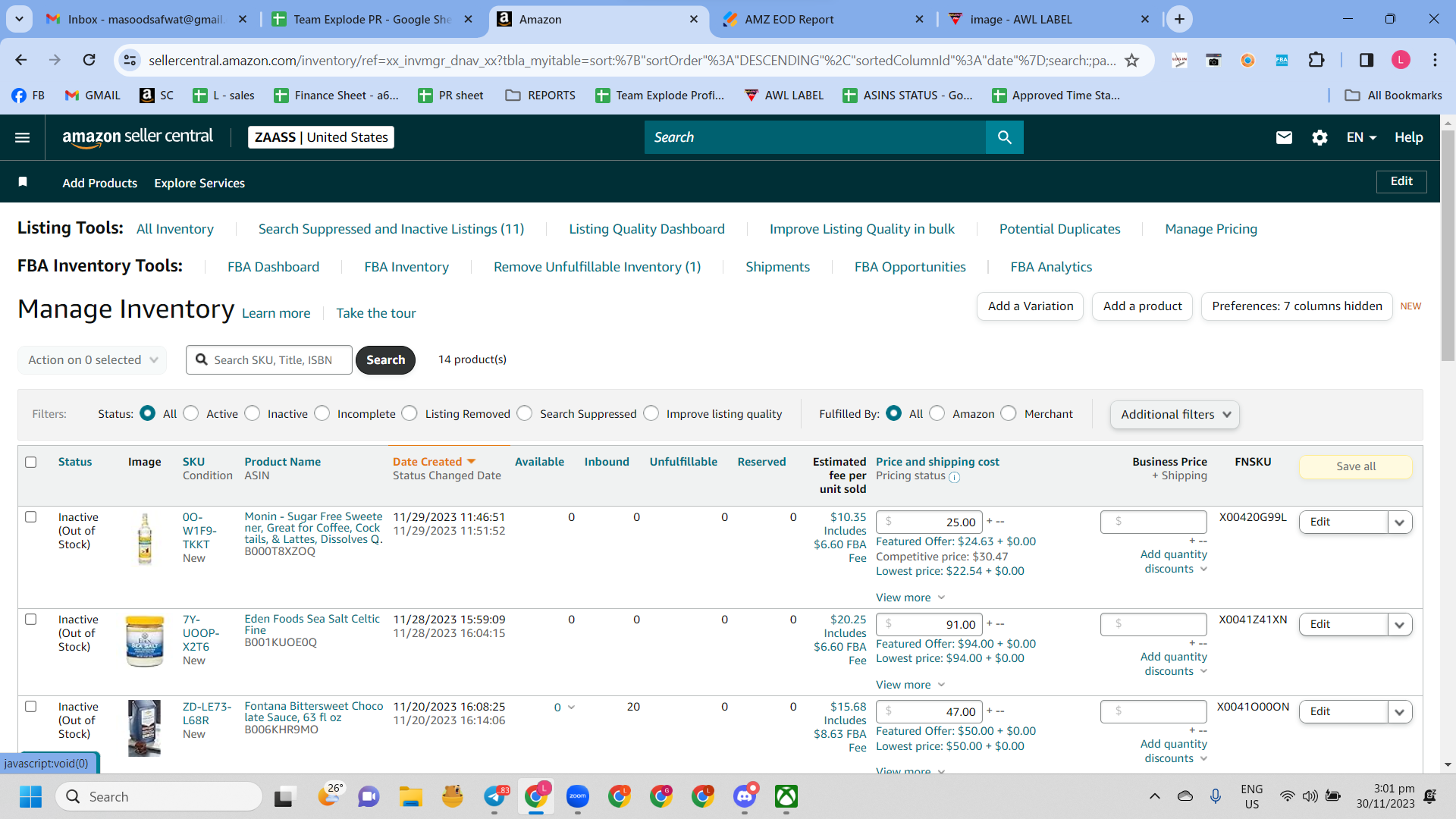
Task: Open Chrome side panel
Action: (1367, 60)
